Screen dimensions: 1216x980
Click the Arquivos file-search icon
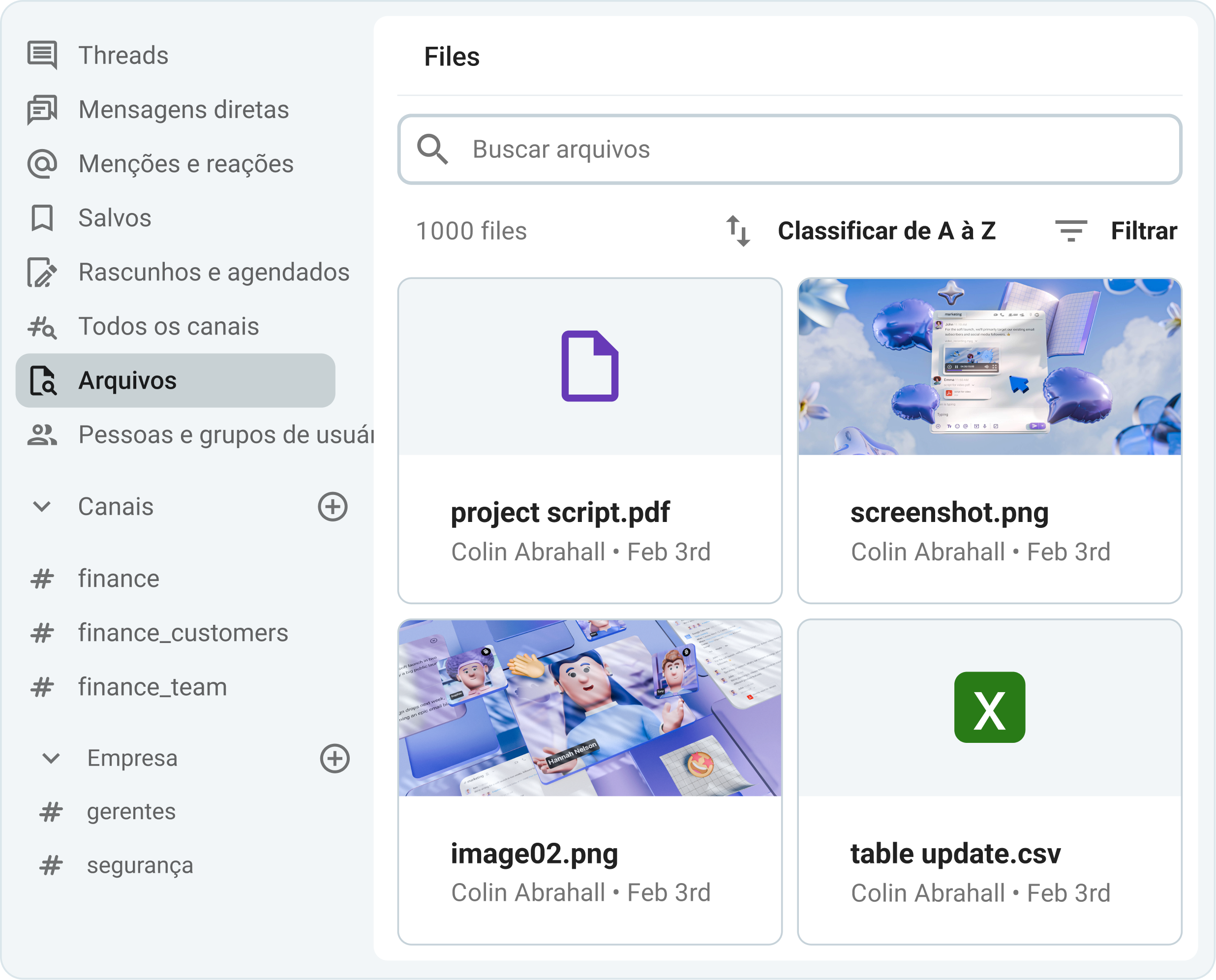[x=43, y=380]
